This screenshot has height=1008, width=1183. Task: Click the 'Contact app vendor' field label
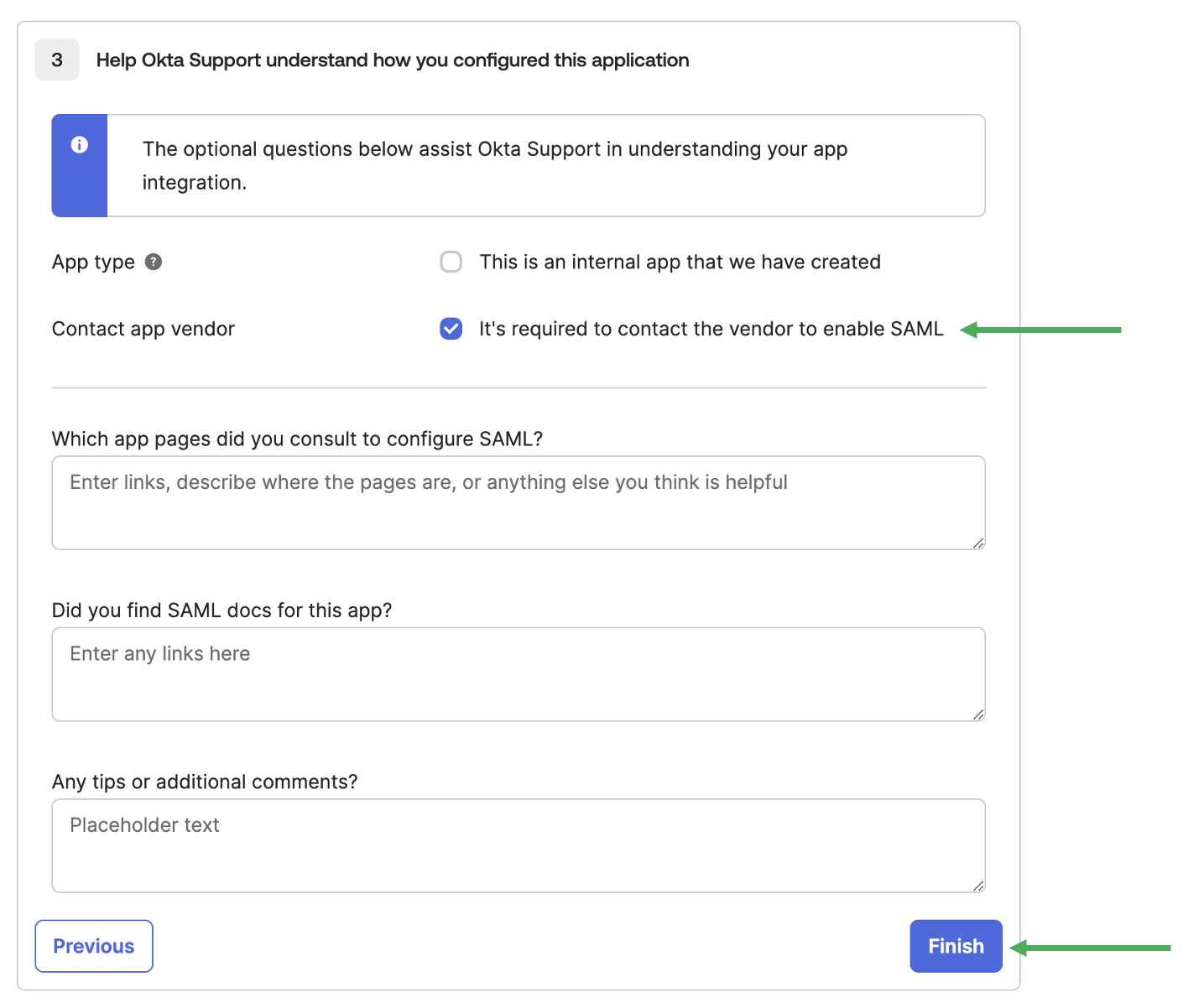(143, 329)
